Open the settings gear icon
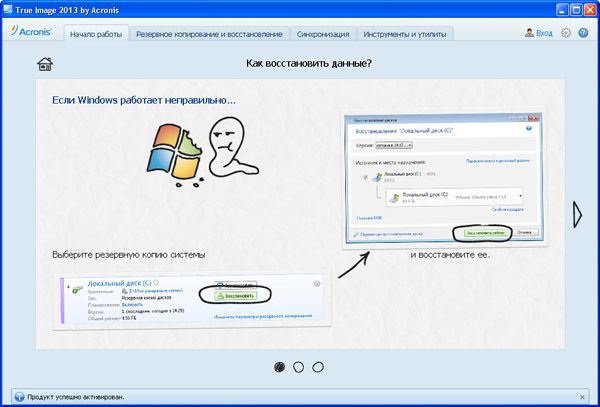The height and width of the screenshot is (407, 600). coord(566,33)
